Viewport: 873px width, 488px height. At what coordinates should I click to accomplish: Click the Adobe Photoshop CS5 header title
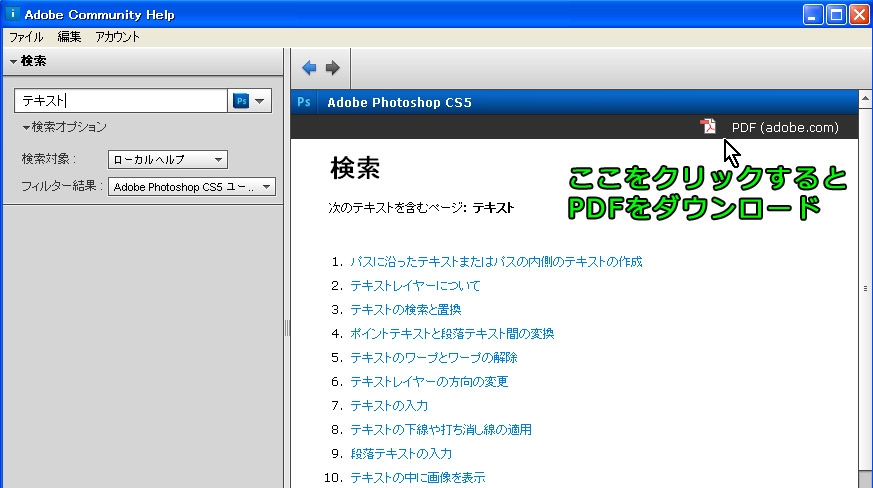399,103
